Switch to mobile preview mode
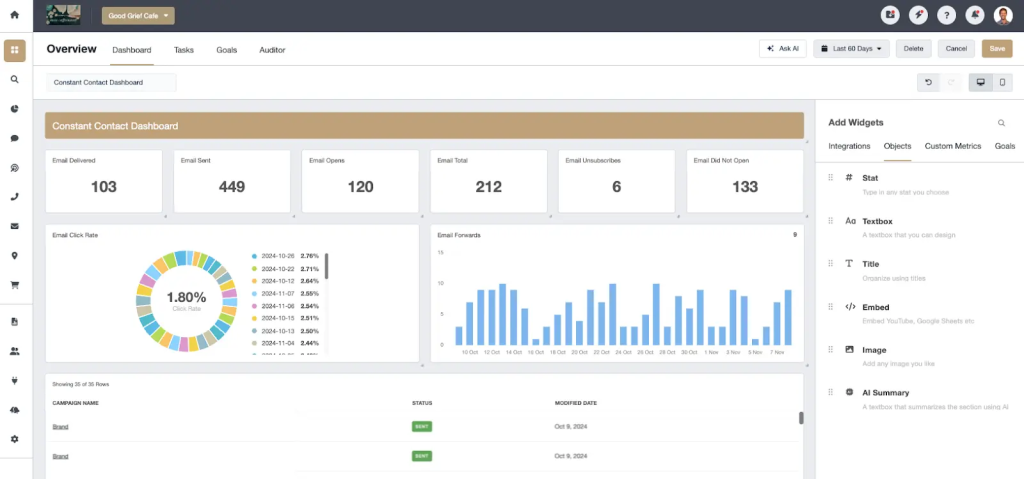Image resolution: width=1024 pixels, height=479 pixels. (x=1002, y=82)
